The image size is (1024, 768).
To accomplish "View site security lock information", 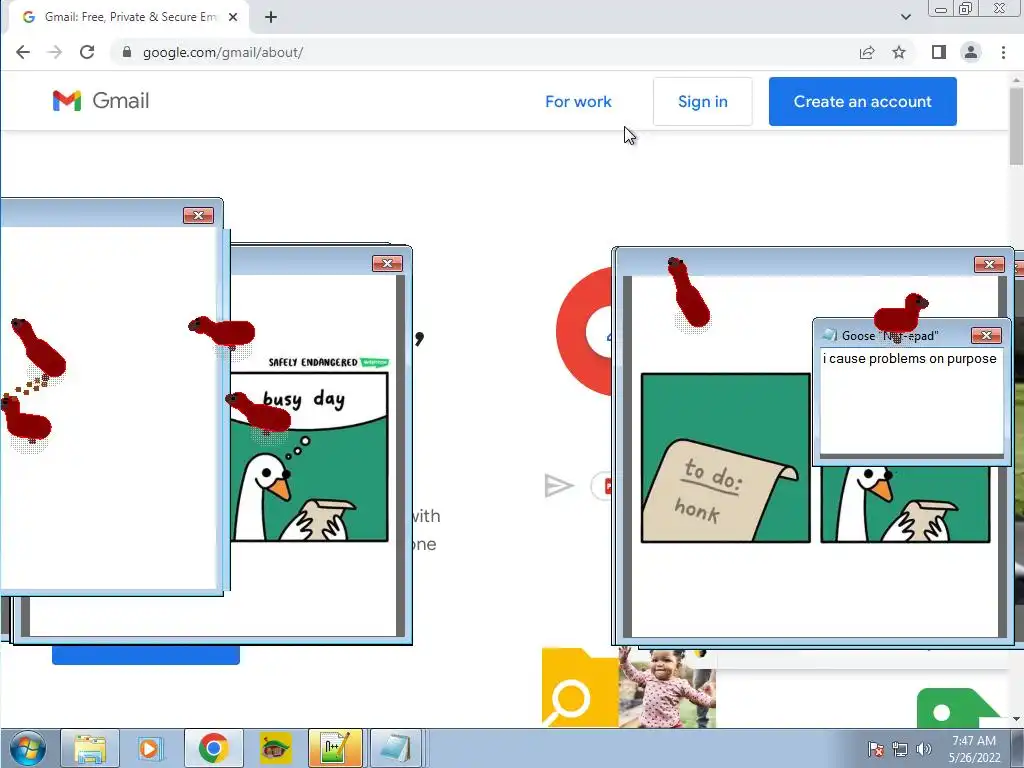I will pyautogui.click(x=127, y=52).
